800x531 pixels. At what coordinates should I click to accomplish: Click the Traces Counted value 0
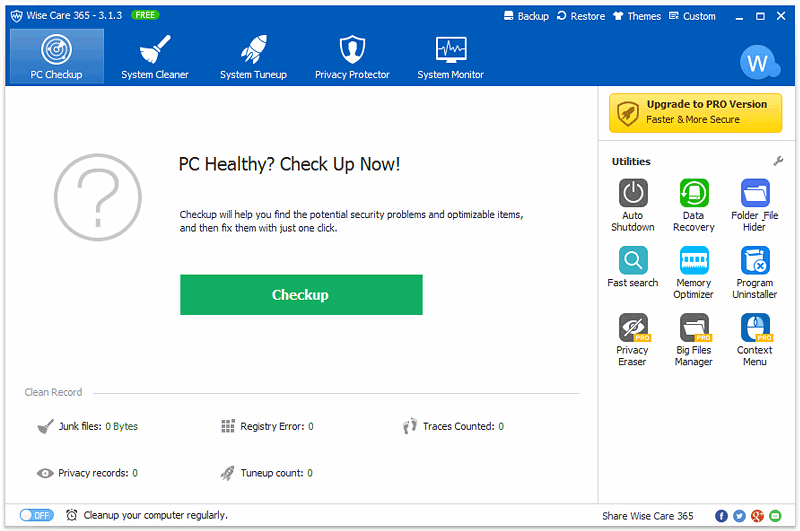(501, 426)
